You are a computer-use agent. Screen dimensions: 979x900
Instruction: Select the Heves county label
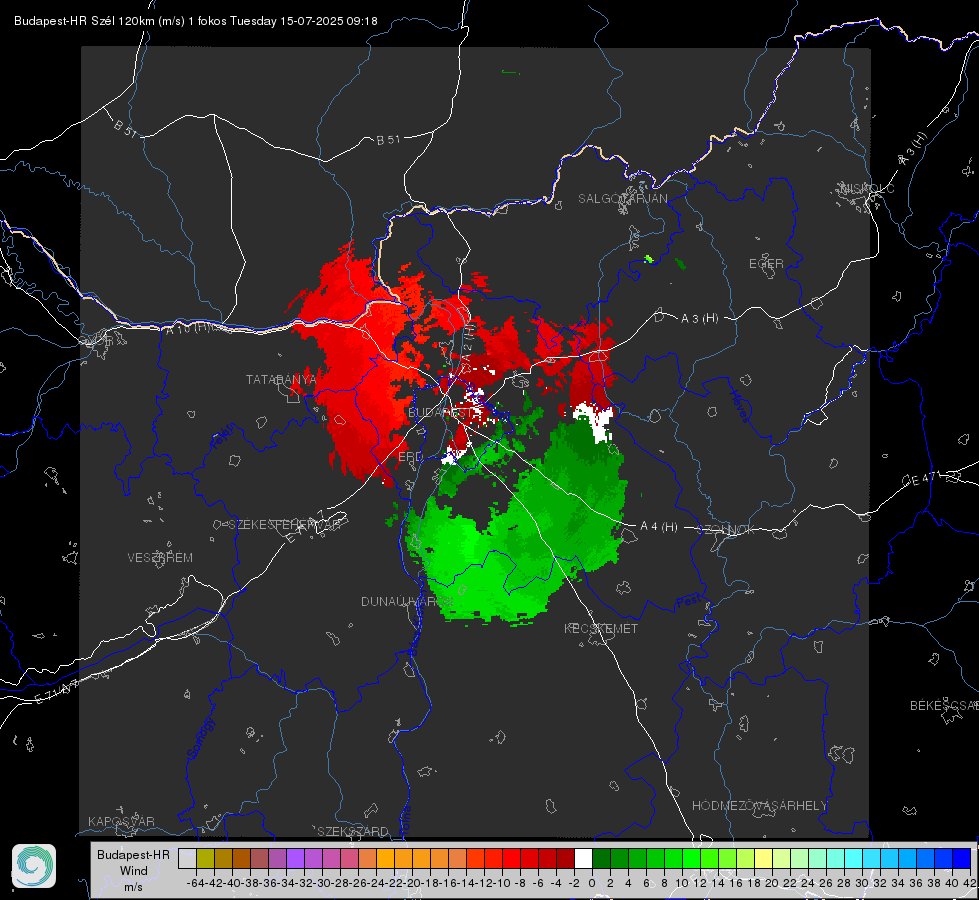click(739, 406)
